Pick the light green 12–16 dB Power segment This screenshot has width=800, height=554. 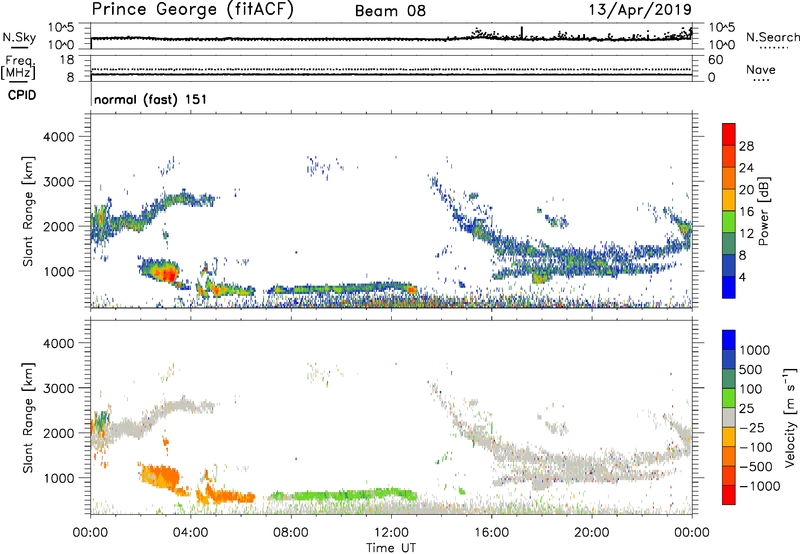[729, 222]
